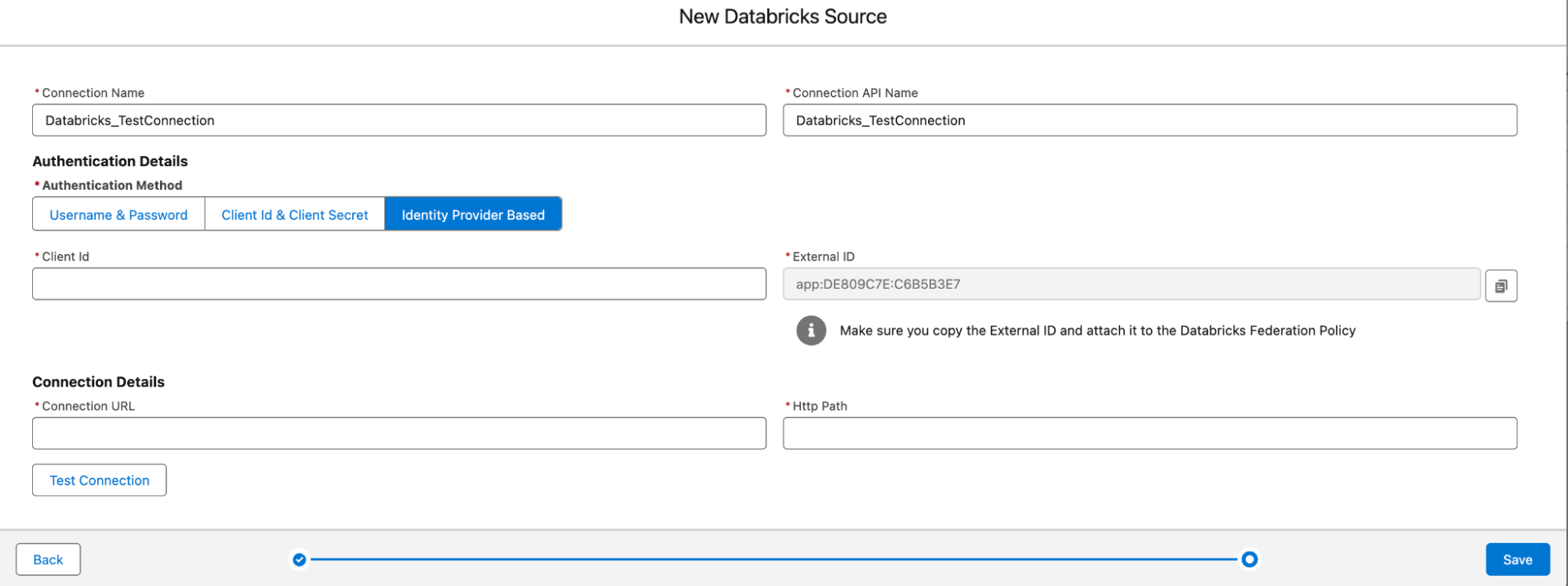
Task: Edit the Connection API Name field
Action: click(1150, 120)
